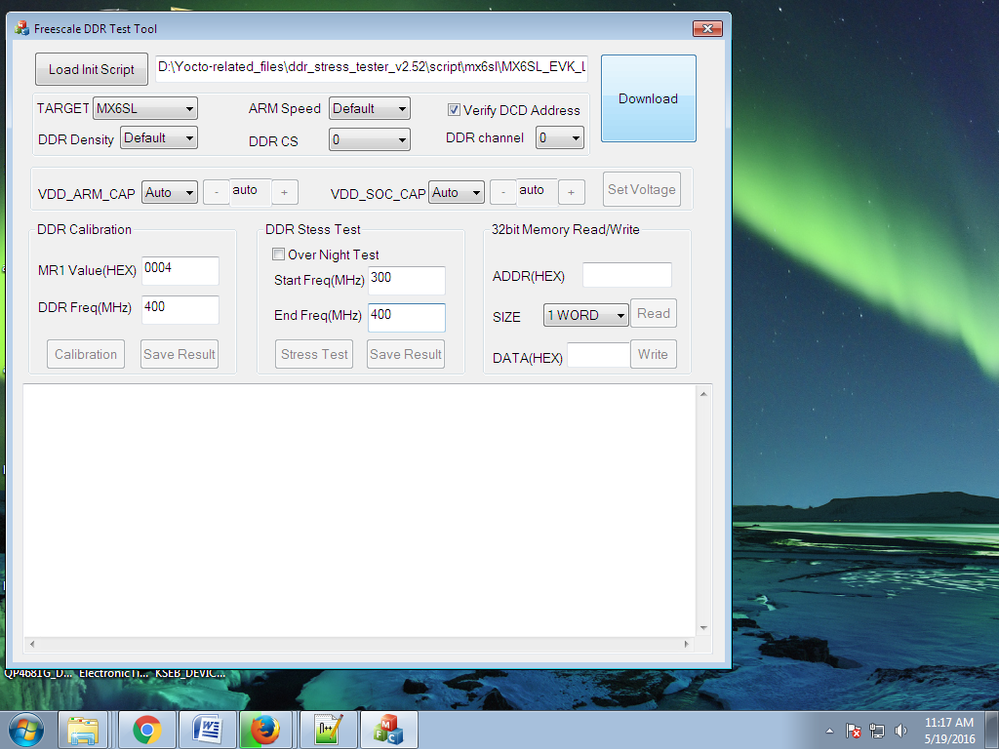Screen dimensions: 999x749
Task: Click the taskbar clock showing 11:17 AM
Action: (949, 731)
